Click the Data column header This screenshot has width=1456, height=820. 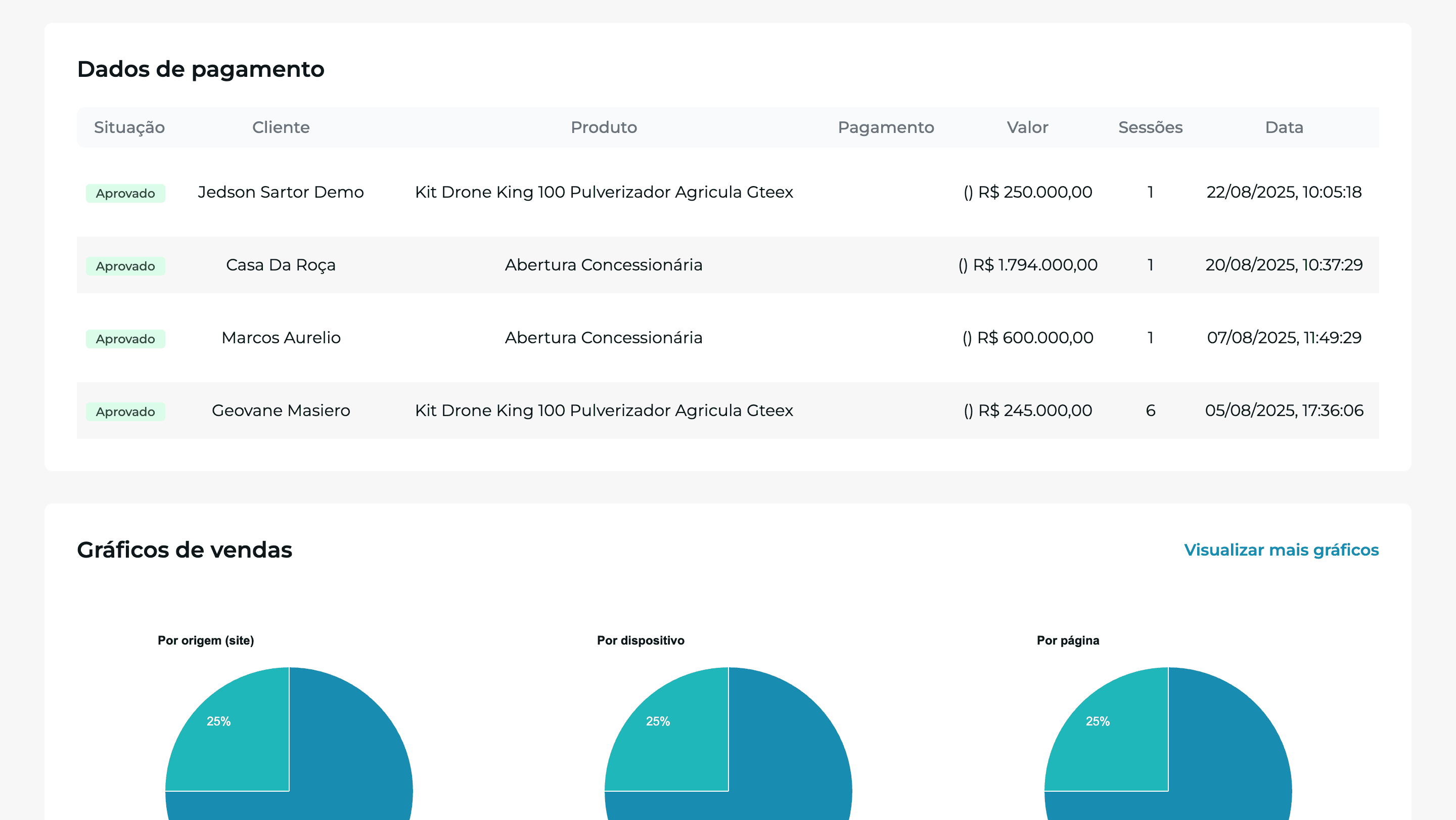point(1284,127)
